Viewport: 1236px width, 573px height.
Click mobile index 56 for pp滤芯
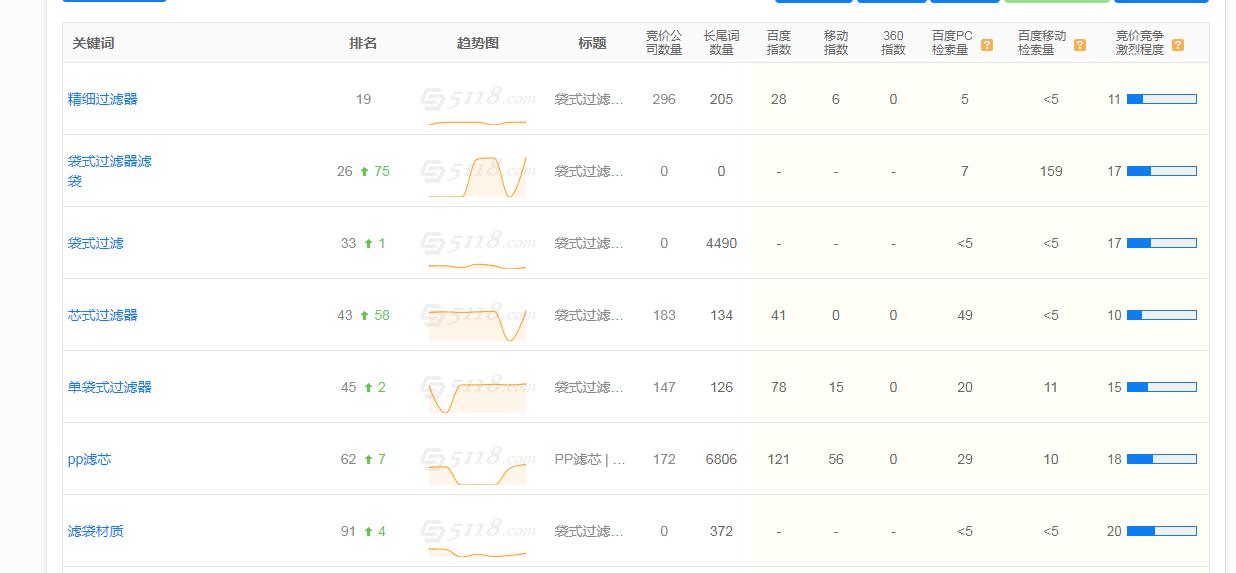click(836, 459)
